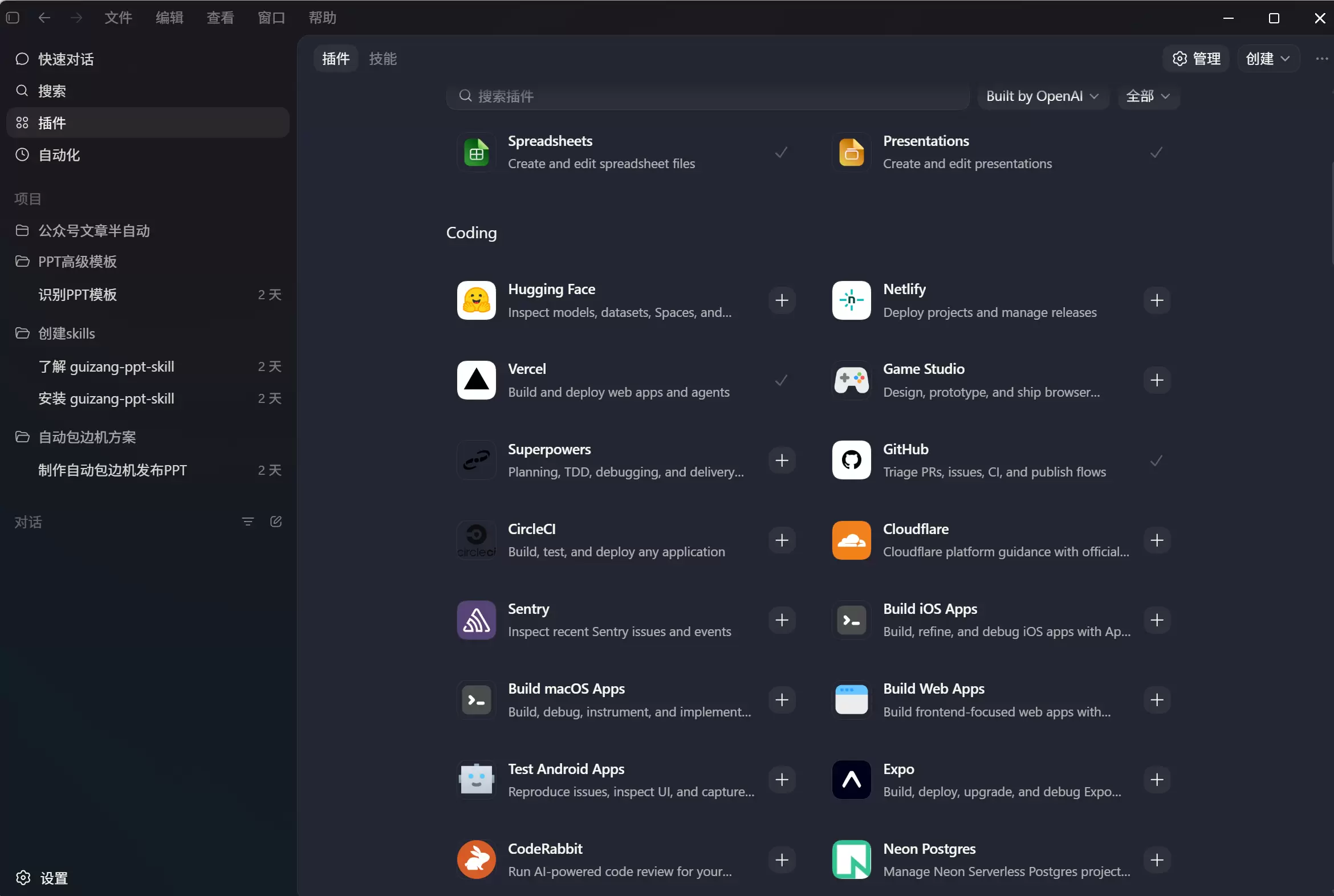Toggle the installed checkmark for Vercel
1334x896 pixels.
click(x=782, y=381)
